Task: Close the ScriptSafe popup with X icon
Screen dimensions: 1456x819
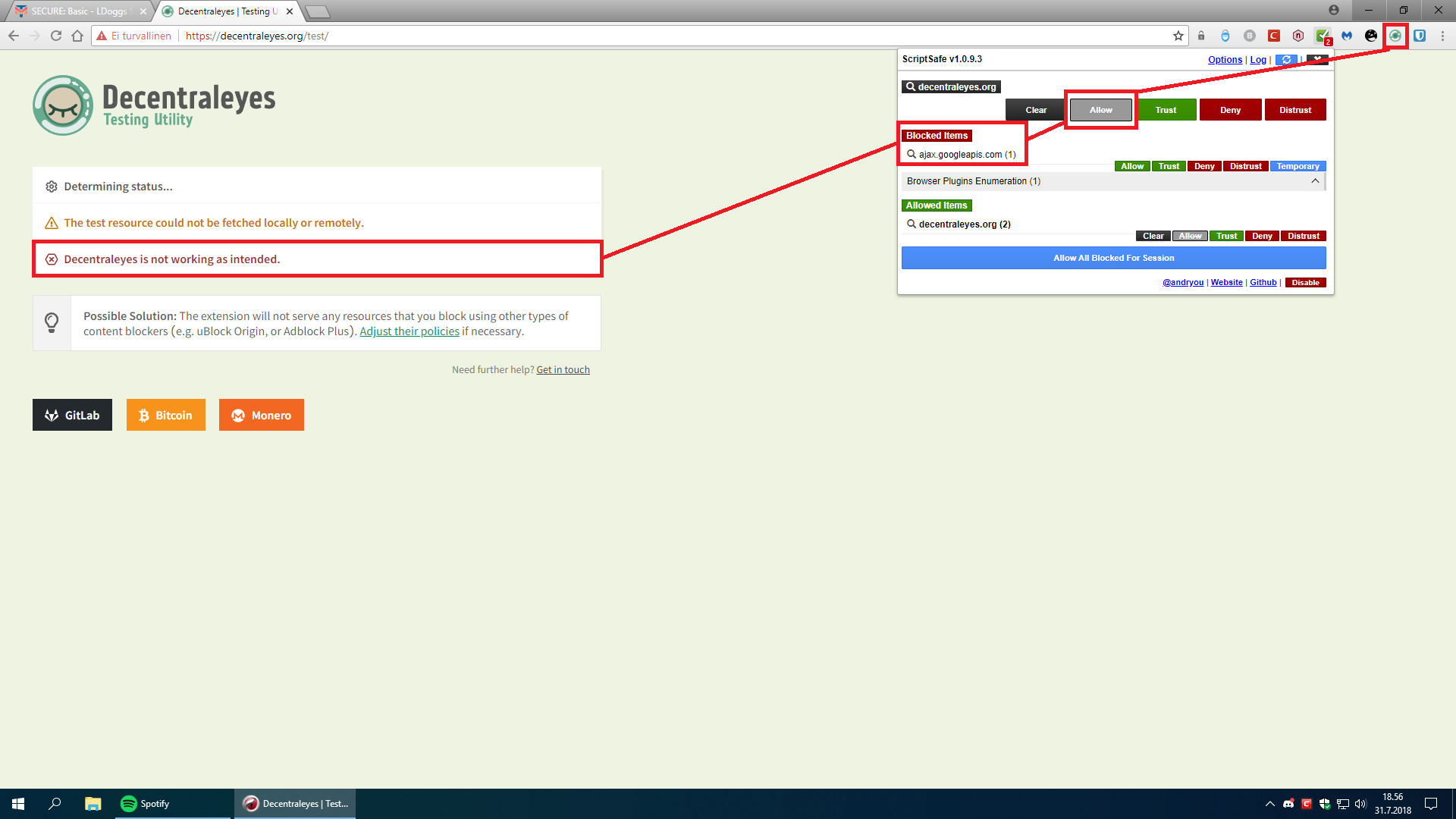Action: point(1317,59)
